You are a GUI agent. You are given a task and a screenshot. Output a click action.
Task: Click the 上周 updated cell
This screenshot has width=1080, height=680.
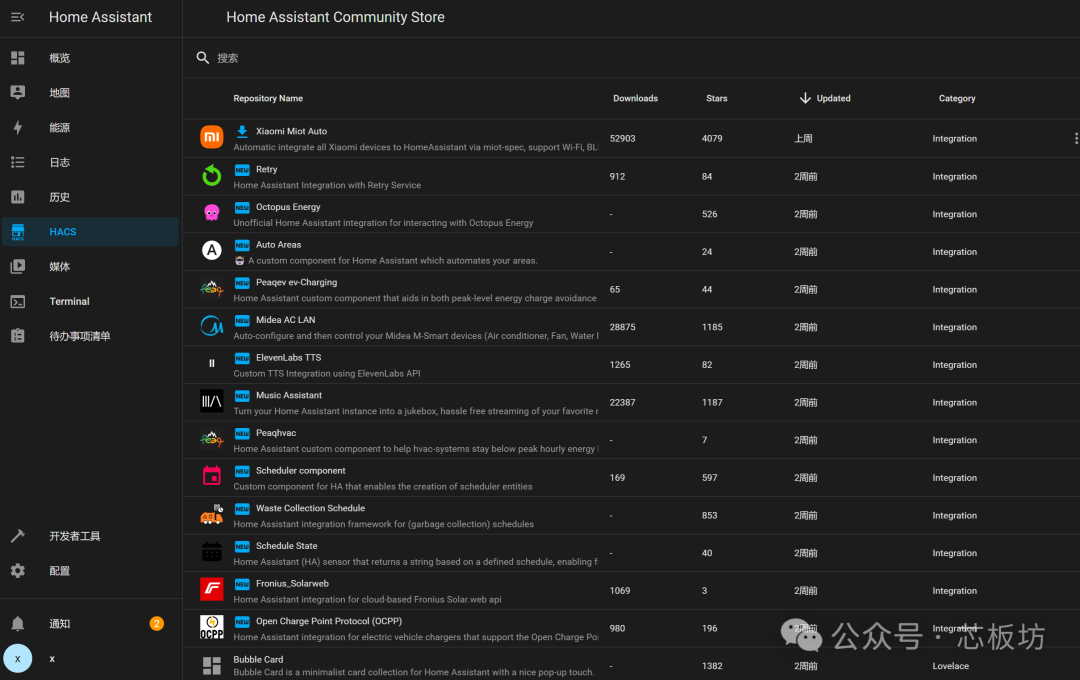pos(803,138)
